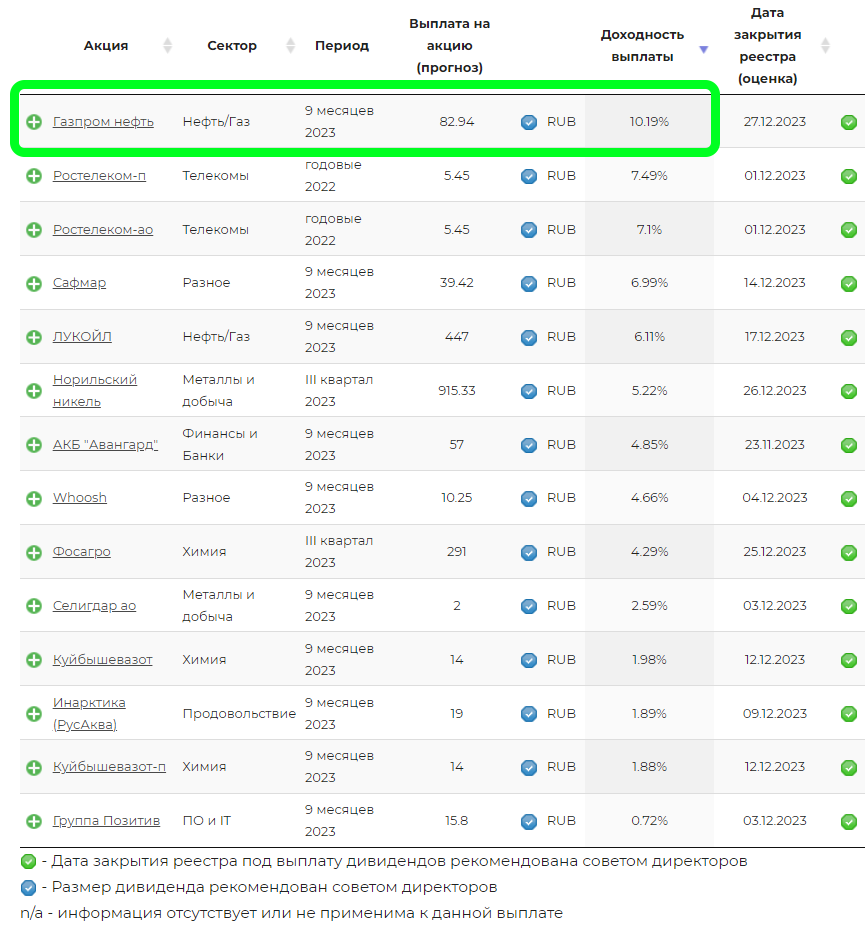Click the Акция column header
Image resolution: width=865 pixels, height=928 pixels.
[106, 46]
